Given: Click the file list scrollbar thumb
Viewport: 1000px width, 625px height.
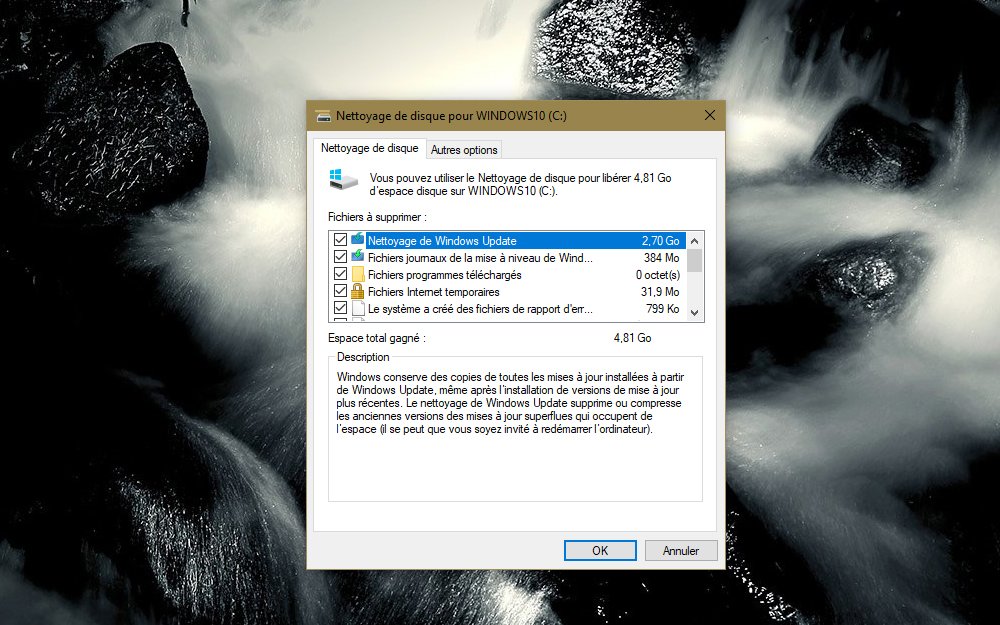Looking at the screenshot, I should pyautogui.click(x=695, y=260).
